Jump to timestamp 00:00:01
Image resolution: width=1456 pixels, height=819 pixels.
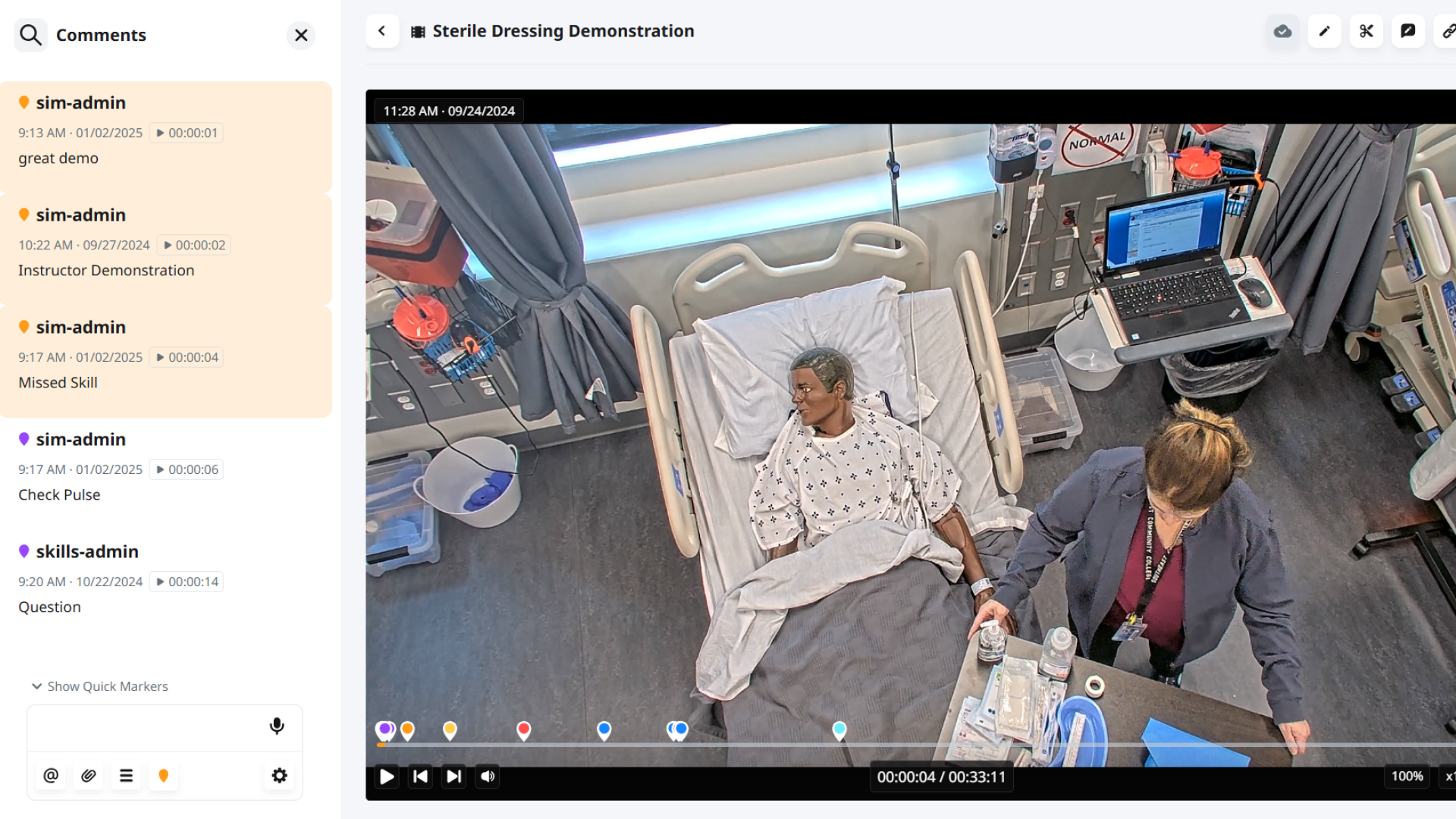click(x=187, y=133)
